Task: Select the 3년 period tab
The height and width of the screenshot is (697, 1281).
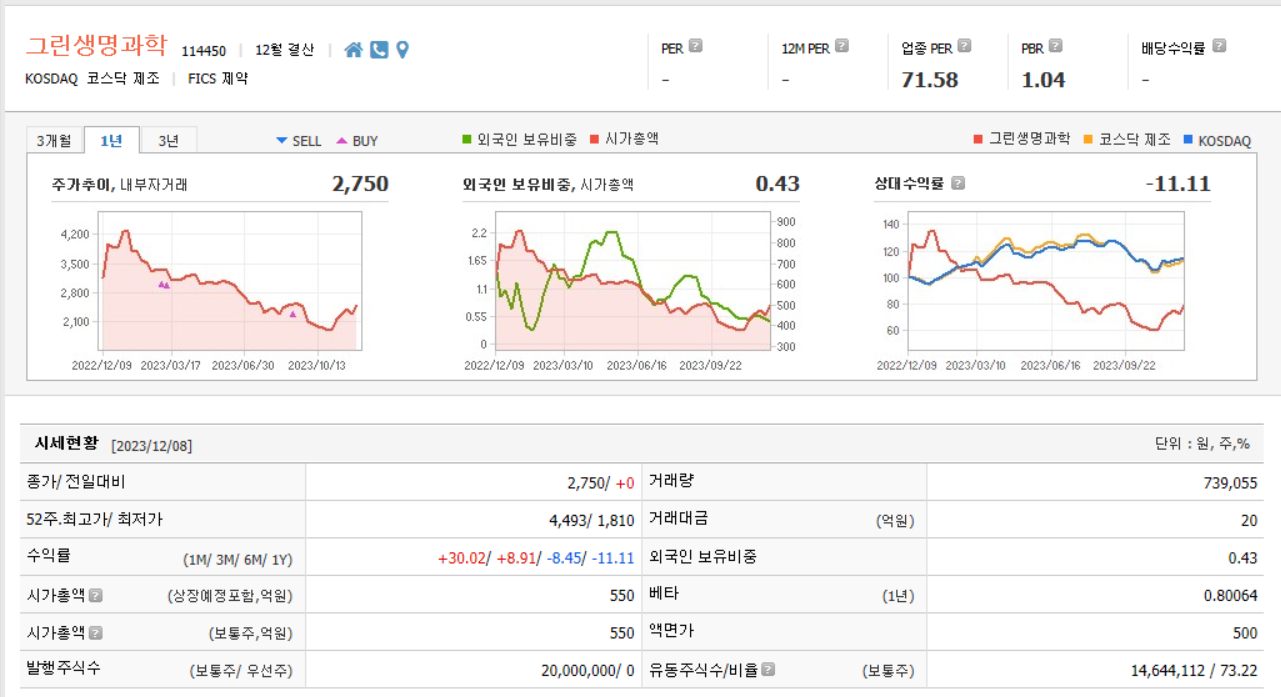Action: pyautogui.click(x=168, y=139)
